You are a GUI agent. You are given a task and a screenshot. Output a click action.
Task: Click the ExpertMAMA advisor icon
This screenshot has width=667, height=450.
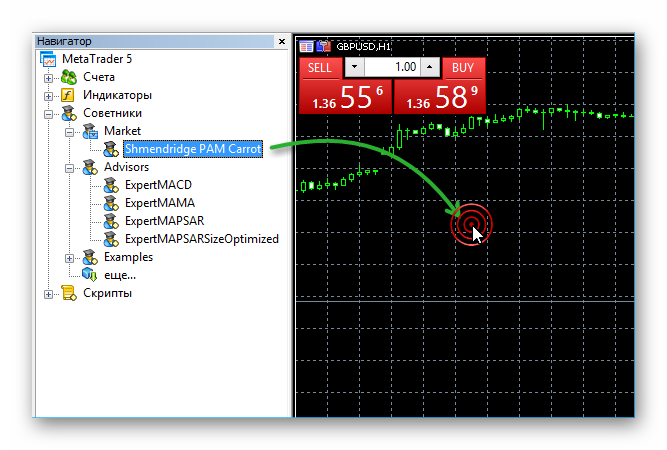pyautogui.click(x=111, y=203)
